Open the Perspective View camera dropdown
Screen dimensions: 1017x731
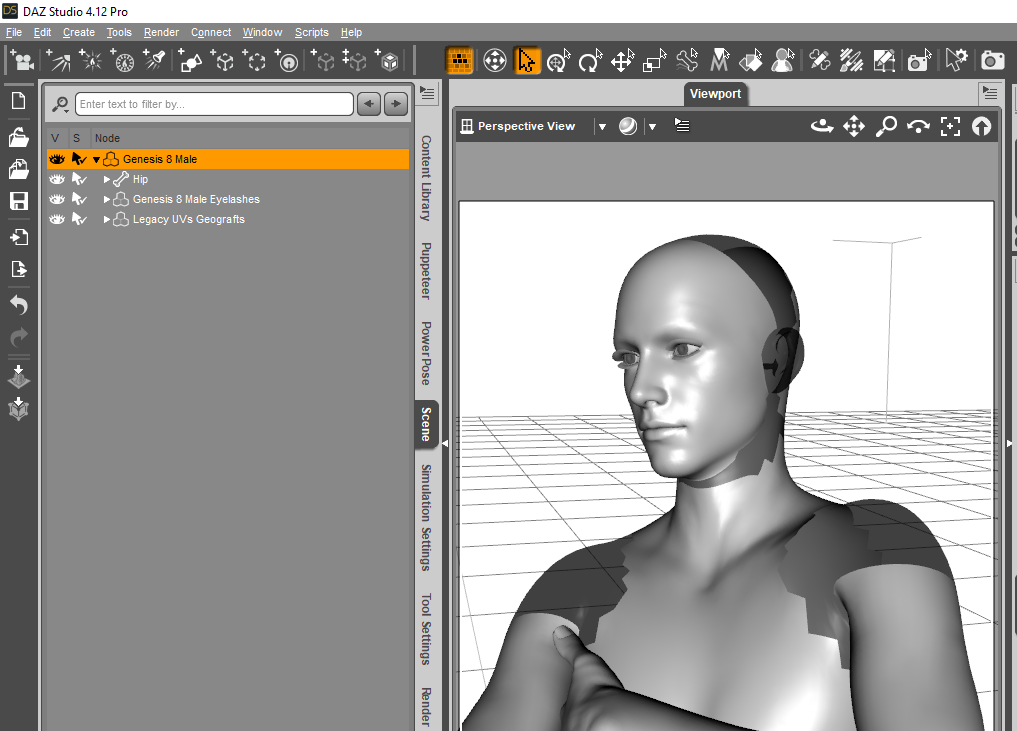[602, 126]
